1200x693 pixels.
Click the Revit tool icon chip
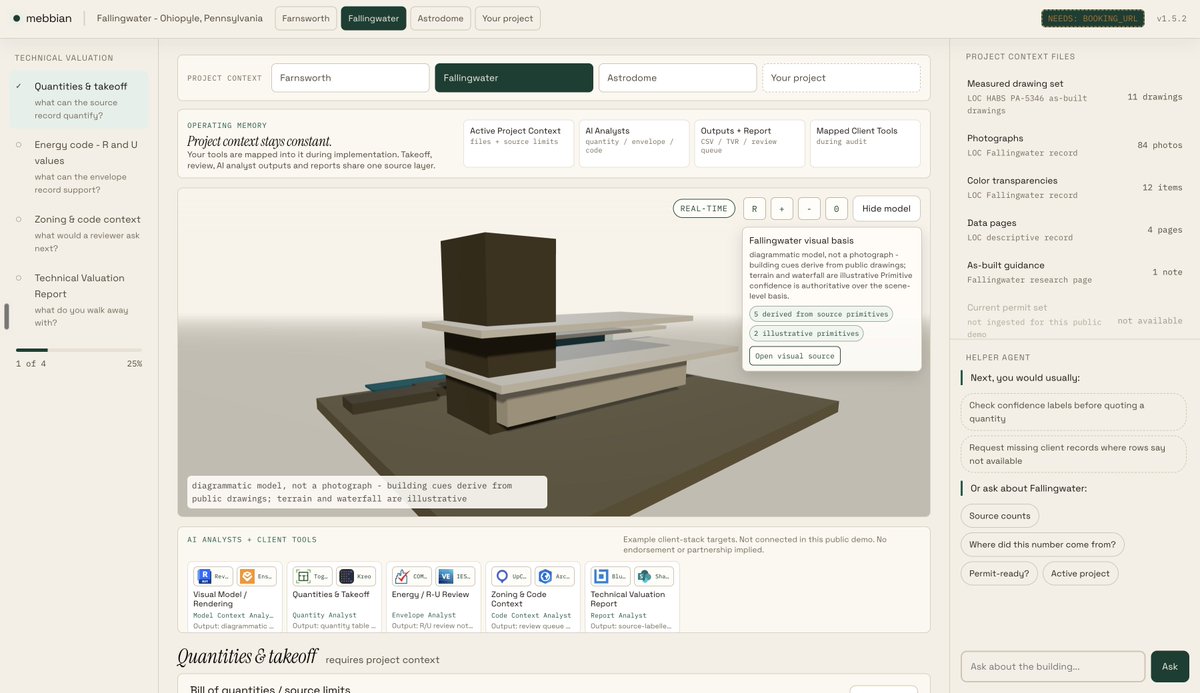[x=212, y=576]
